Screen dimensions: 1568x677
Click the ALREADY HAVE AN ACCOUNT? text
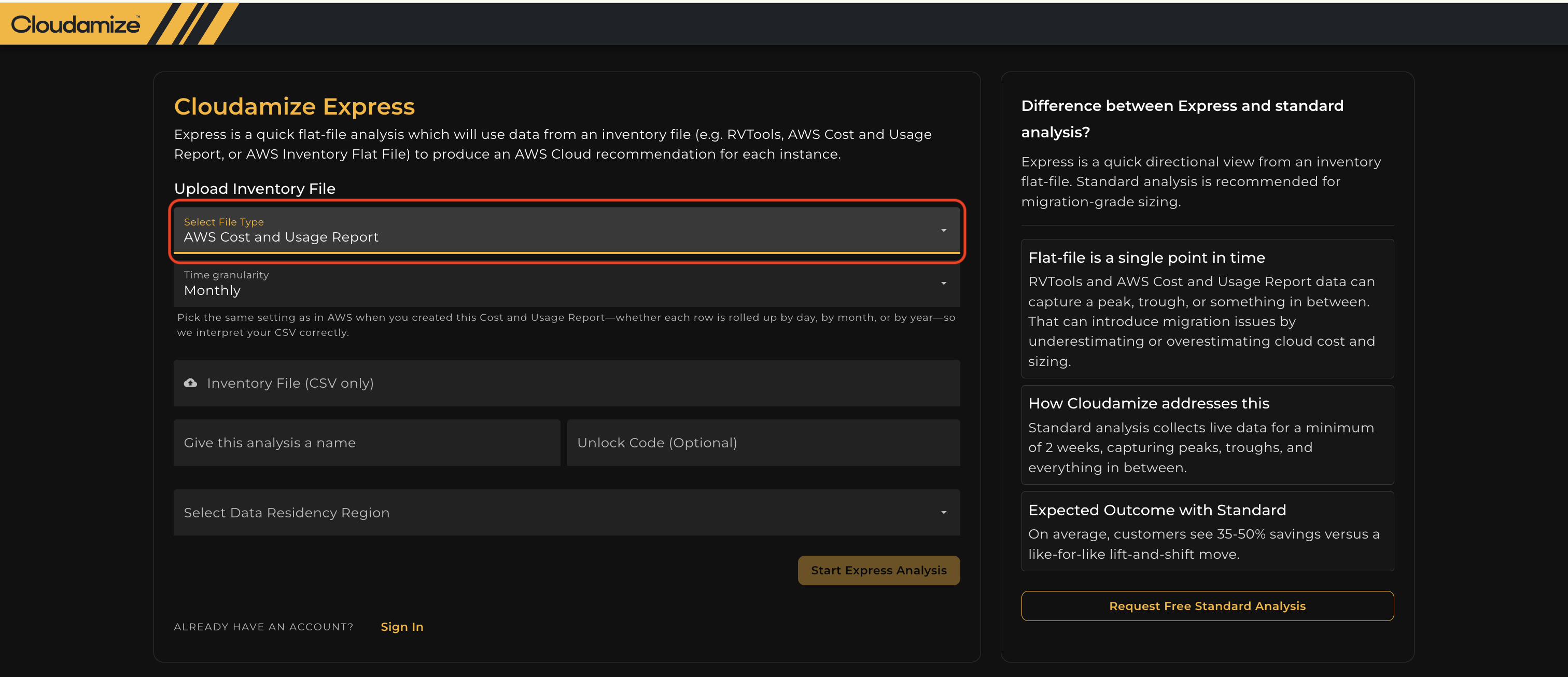coord(263,627)
